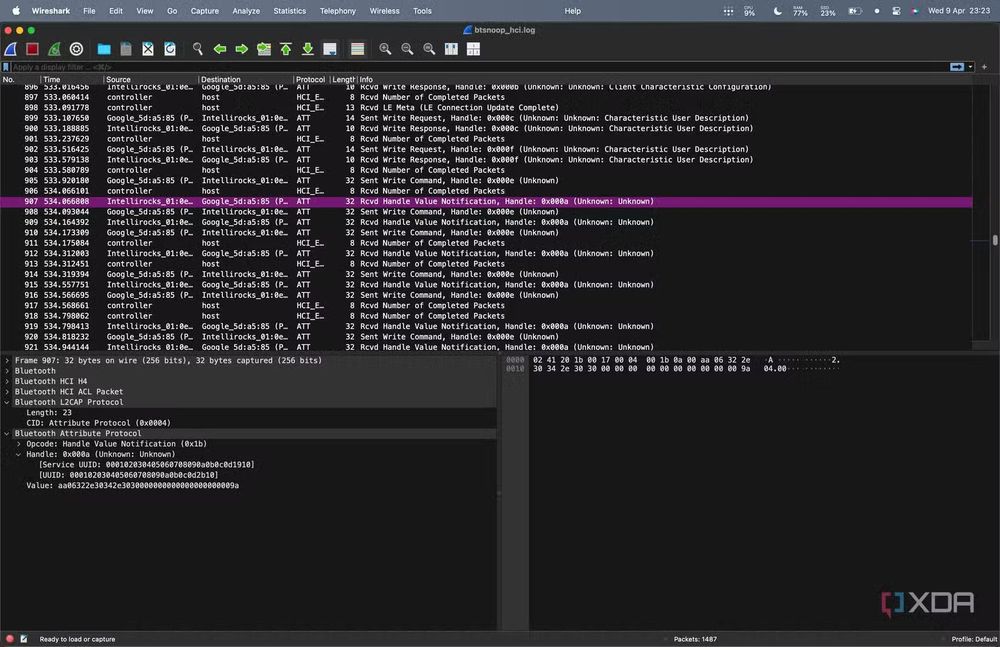This screenshot has height=647, width=1000.
Task: Select packet number 912 in the list
Action: [486, 253]
